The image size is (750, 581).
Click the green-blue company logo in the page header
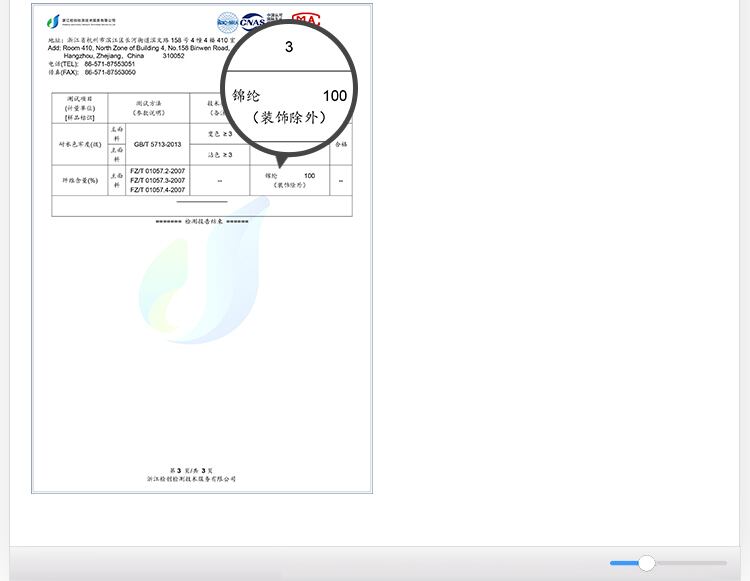tap(53, 22)
